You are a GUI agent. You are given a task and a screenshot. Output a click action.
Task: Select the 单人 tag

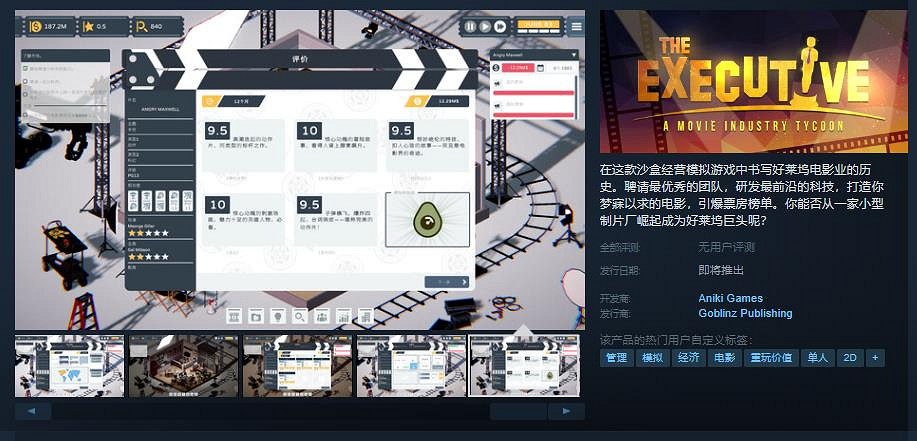tap(818, 358)
